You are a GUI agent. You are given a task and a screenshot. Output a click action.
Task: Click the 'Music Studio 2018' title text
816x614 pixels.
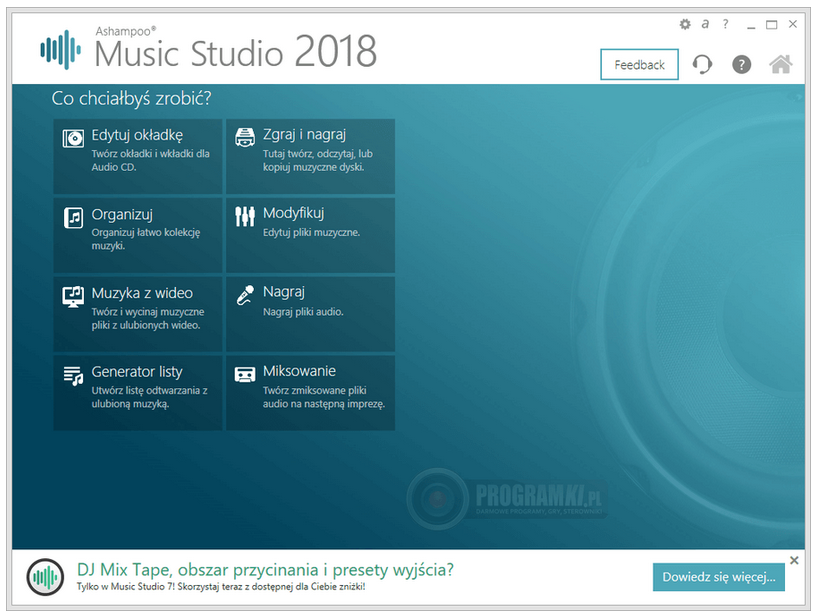pyautogui.click(x=235, y=52)
